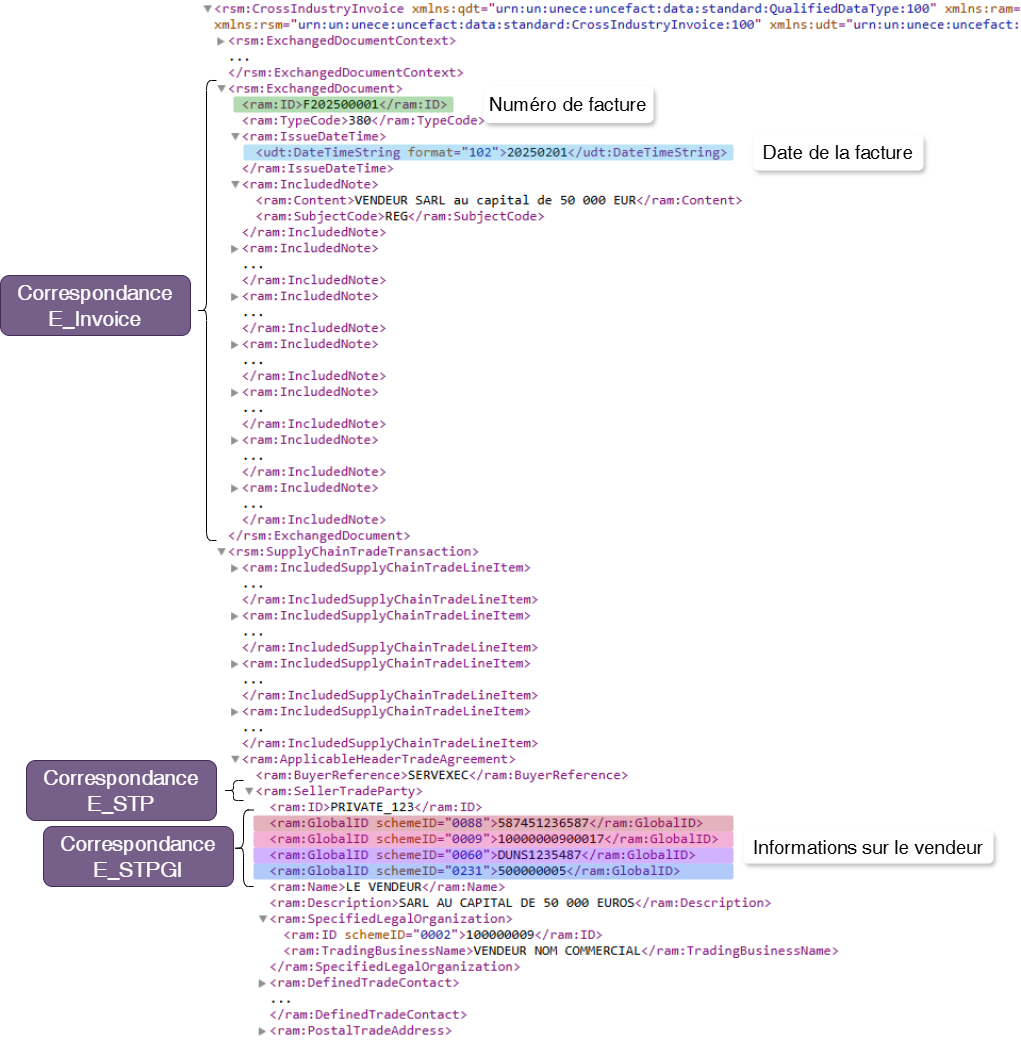
Task: Collapse the ram:SellerTradeParty node
Action: pos(249,792)
